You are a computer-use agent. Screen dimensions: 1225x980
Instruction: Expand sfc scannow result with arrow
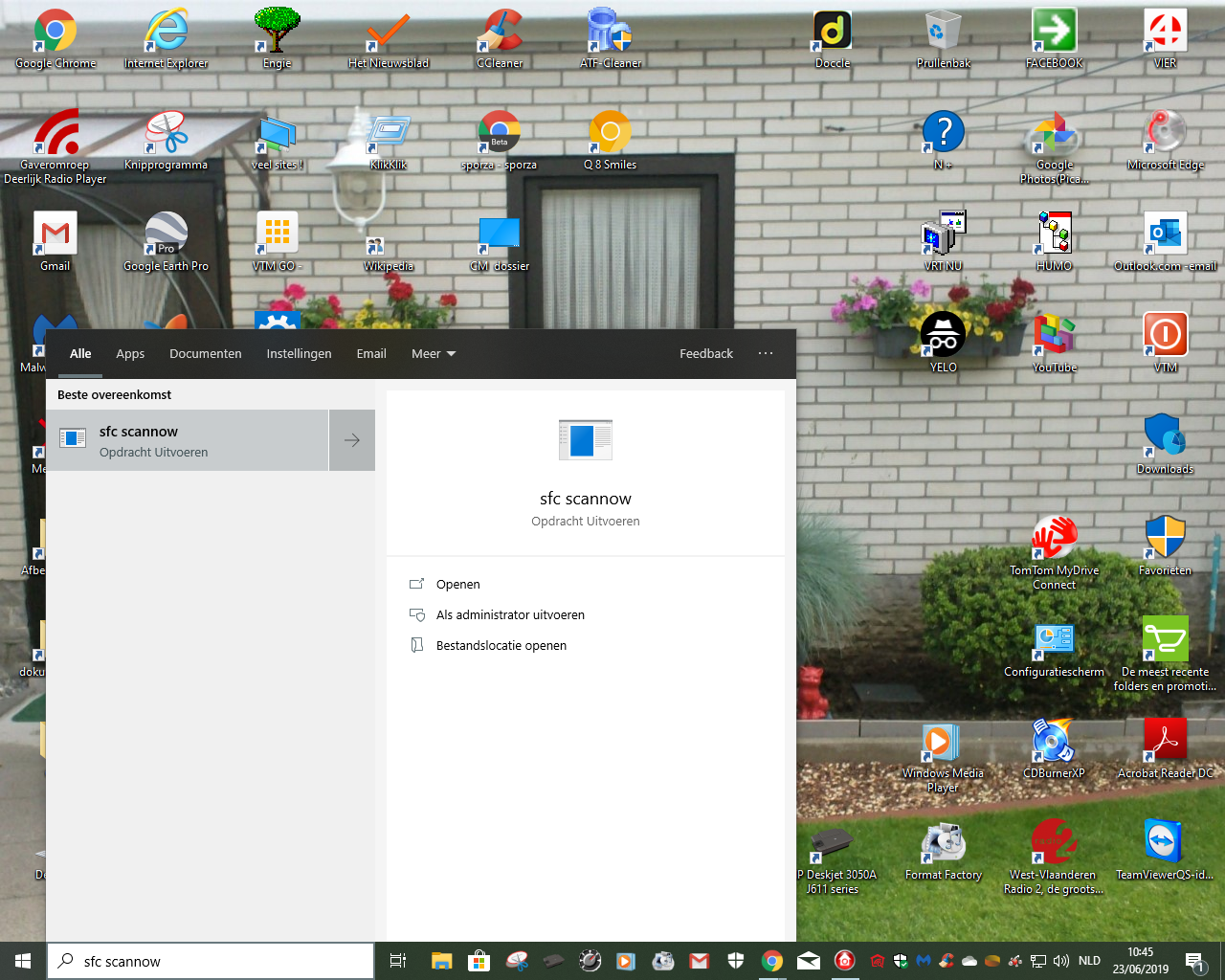coord(352,440)
